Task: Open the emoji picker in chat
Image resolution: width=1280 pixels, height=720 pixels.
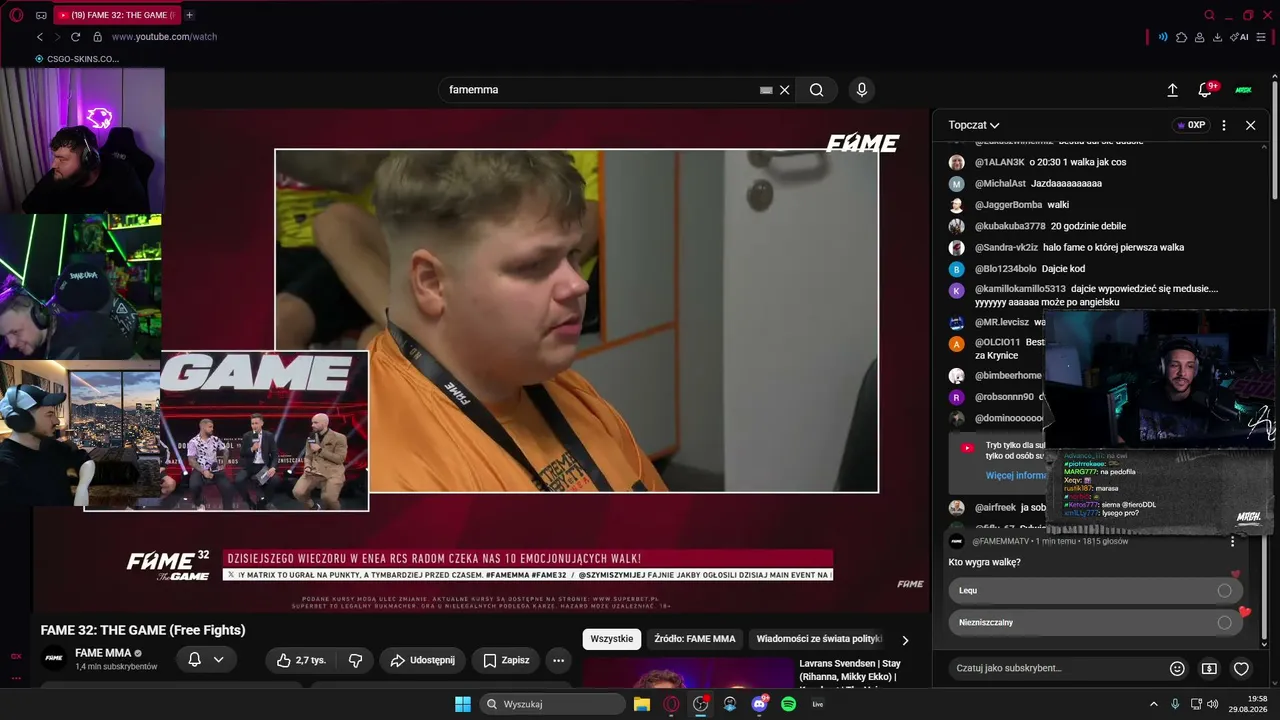Action: click(x=1177, y=668)
